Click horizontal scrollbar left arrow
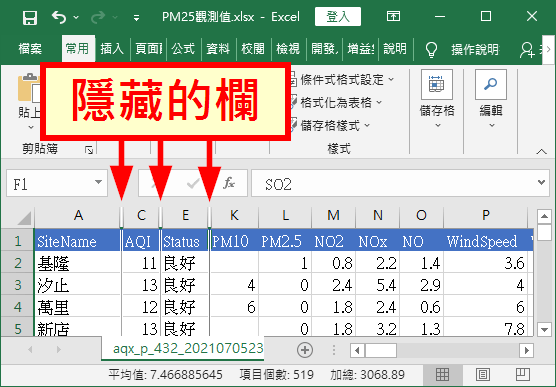The image size is (556, 387). (357, 350)
